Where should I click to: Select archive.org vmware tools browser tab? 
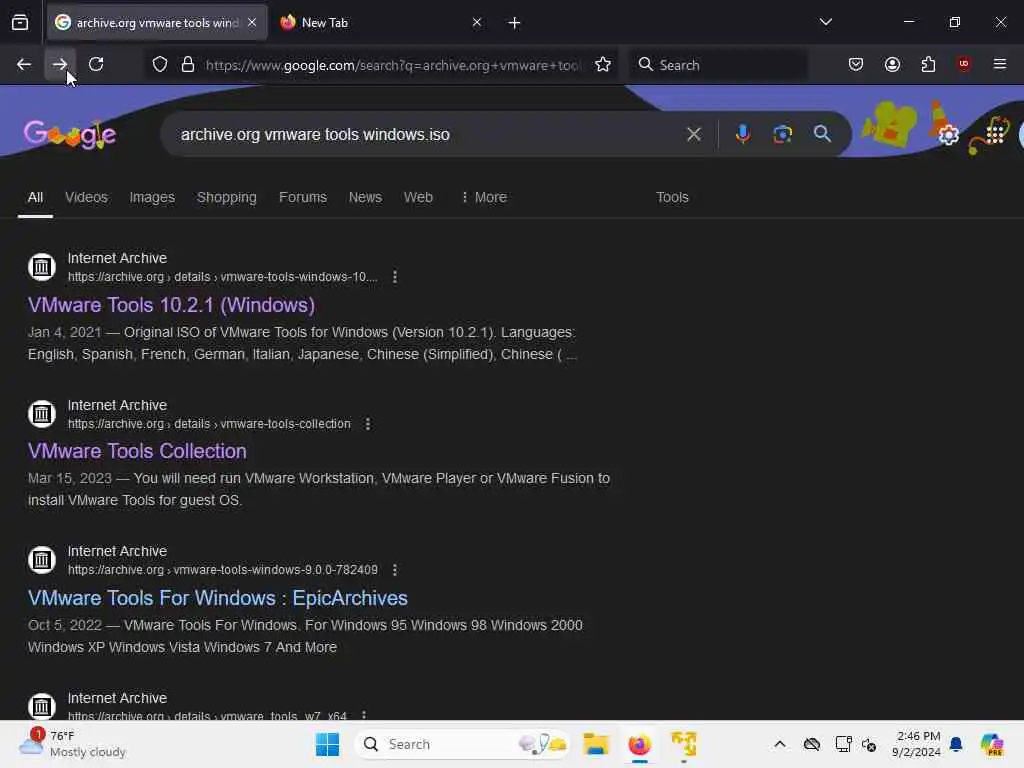coord(157,23)
